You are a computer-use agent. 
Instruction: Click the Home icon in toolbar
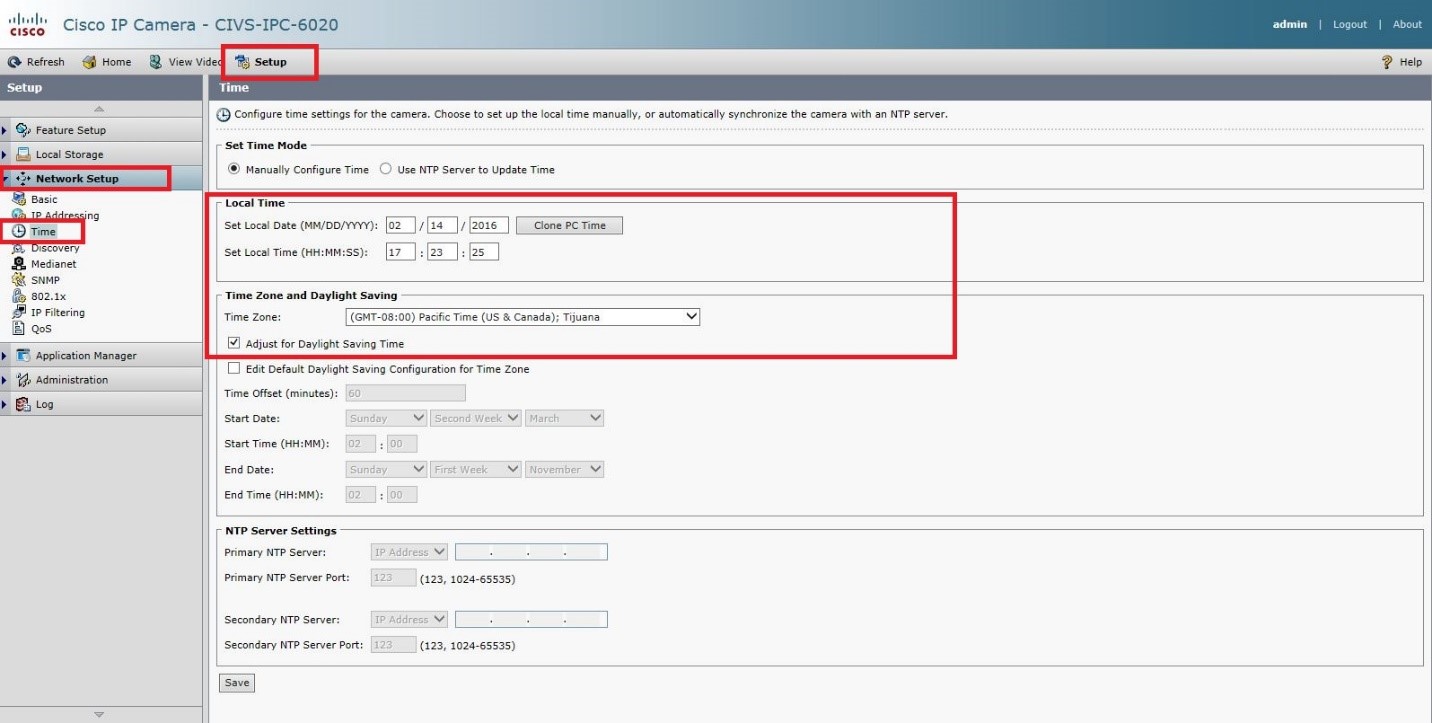[89, 62]
